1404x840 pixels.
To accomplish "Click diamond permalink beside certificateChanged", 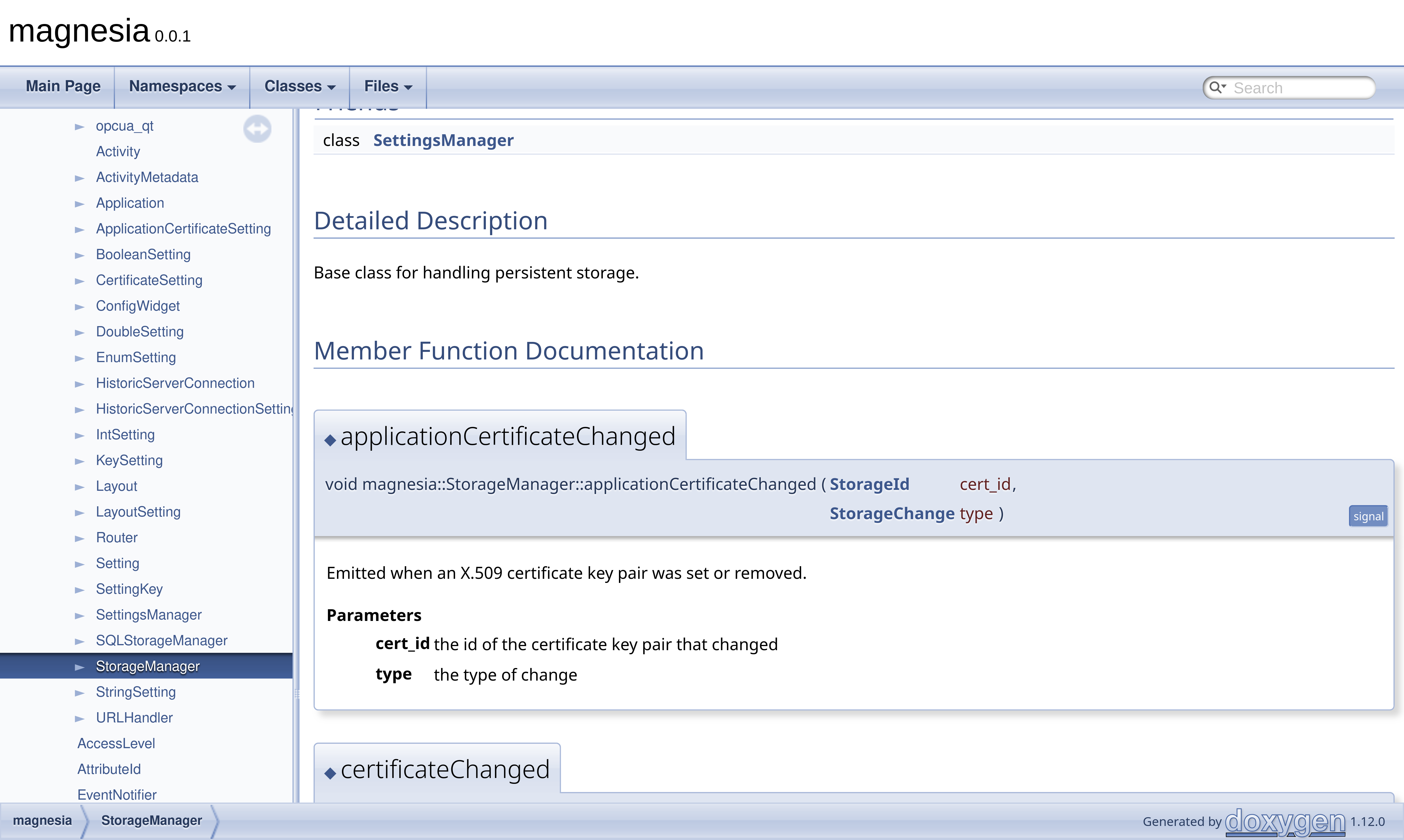I will 330,773.
